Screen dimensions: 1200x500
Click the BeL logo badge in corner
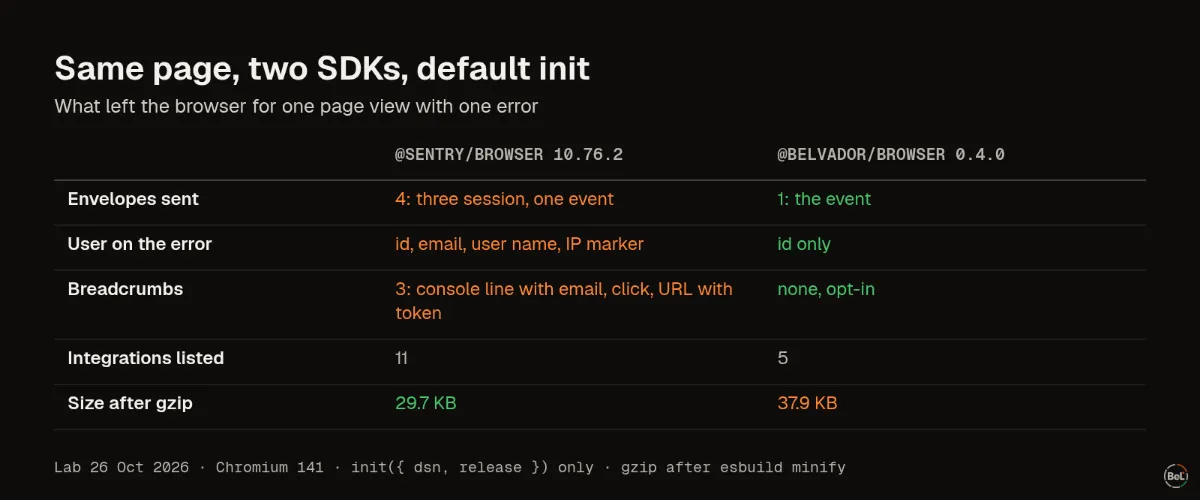pyautogui.click(x=1175, y=476)
